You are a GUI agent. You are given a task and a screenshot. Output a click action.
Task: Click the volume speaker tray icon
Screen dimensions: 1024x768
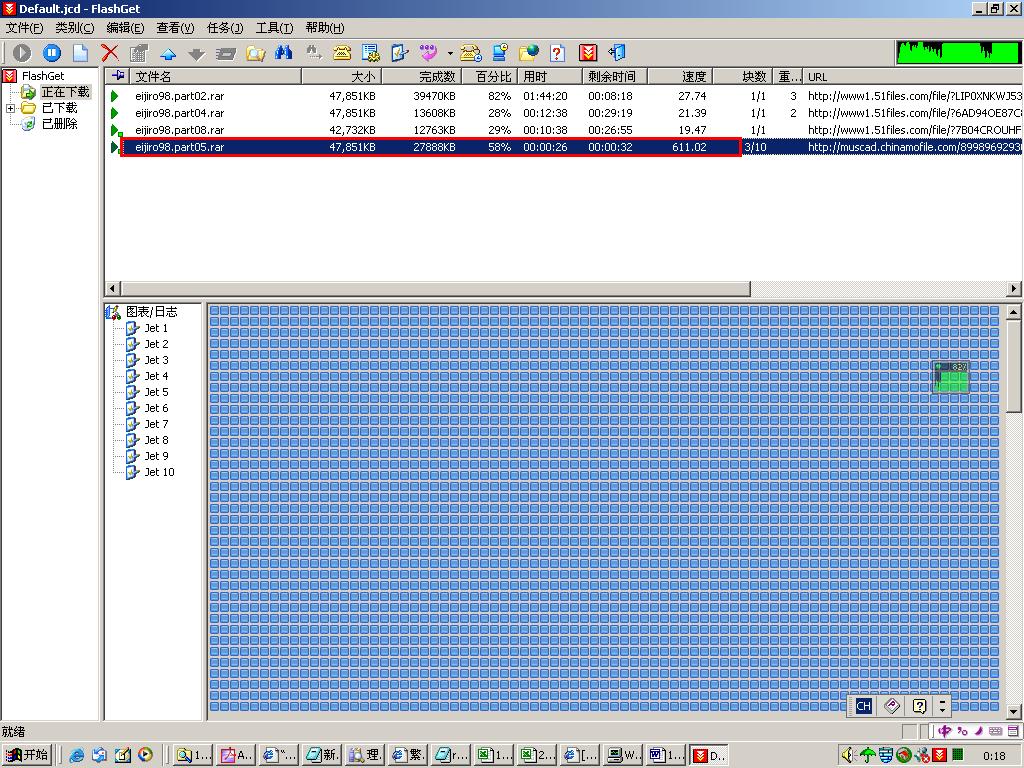pos(847,756)
